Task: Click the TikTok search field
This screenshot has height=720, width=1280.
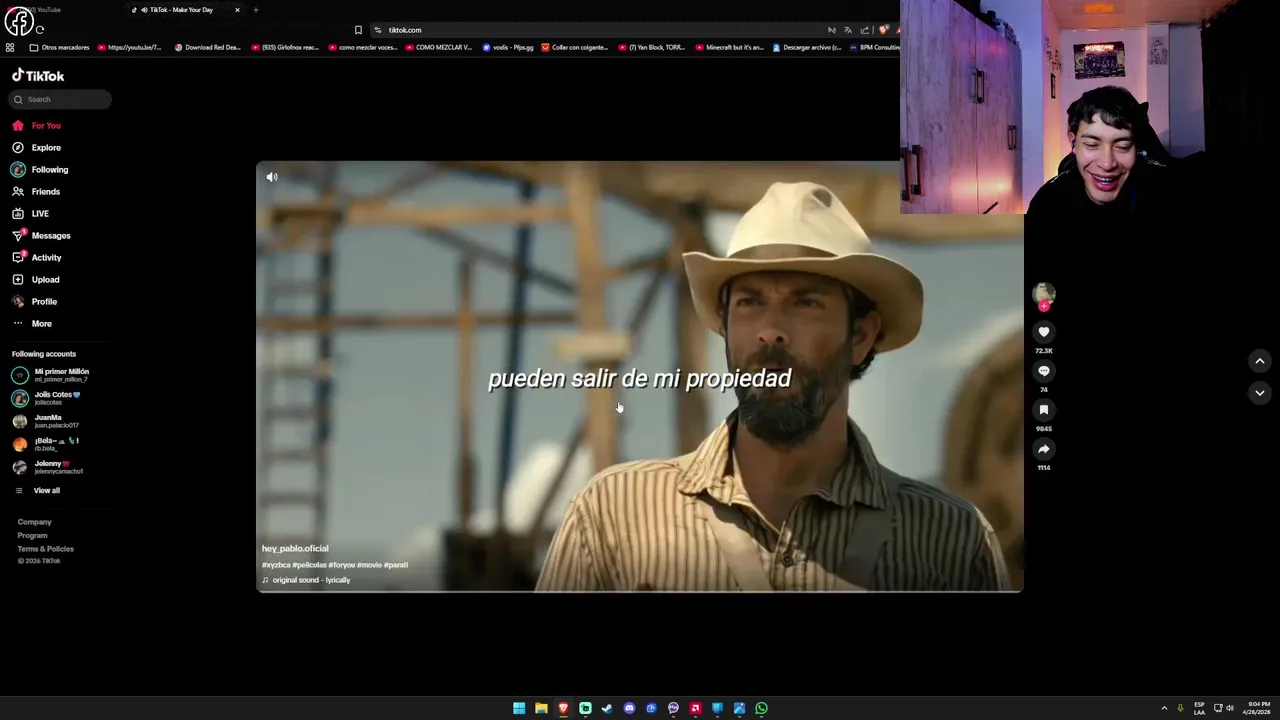Action: 59,99
